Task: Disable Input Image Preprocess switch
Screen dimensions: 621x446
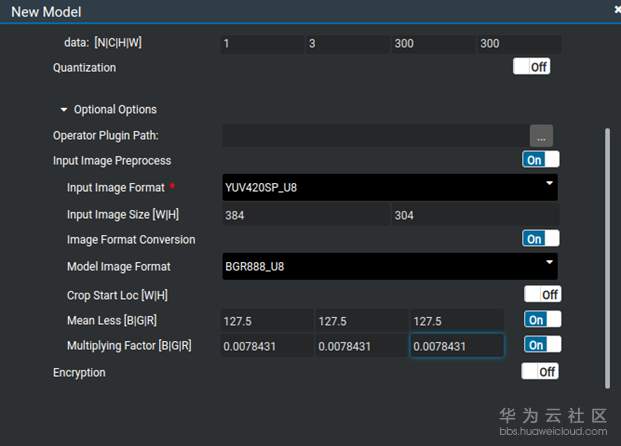Action: [540, 160]
